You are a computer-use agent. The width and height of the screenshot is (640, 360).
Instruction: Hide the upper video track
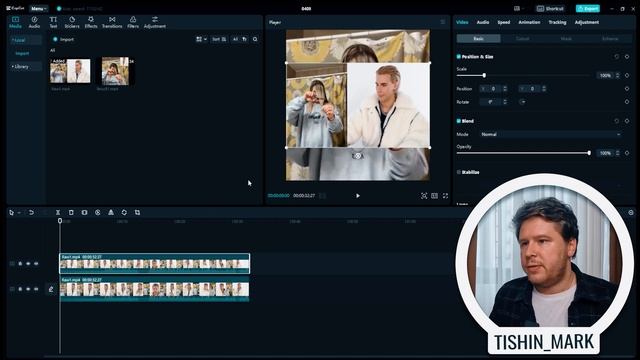(28, 264)
